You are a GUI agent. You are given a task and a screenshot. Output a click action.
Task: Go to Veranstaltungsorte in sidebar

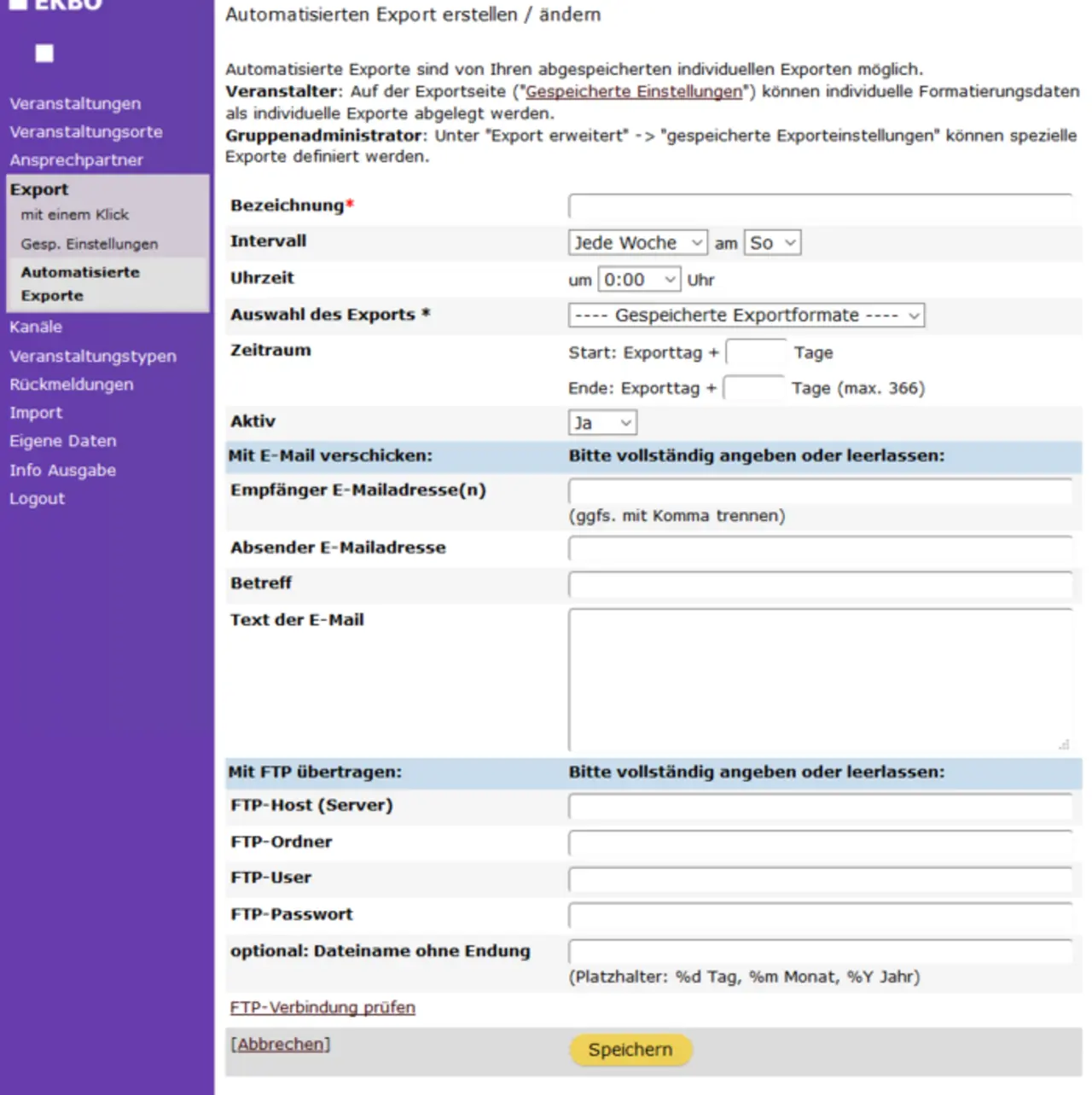86,131
